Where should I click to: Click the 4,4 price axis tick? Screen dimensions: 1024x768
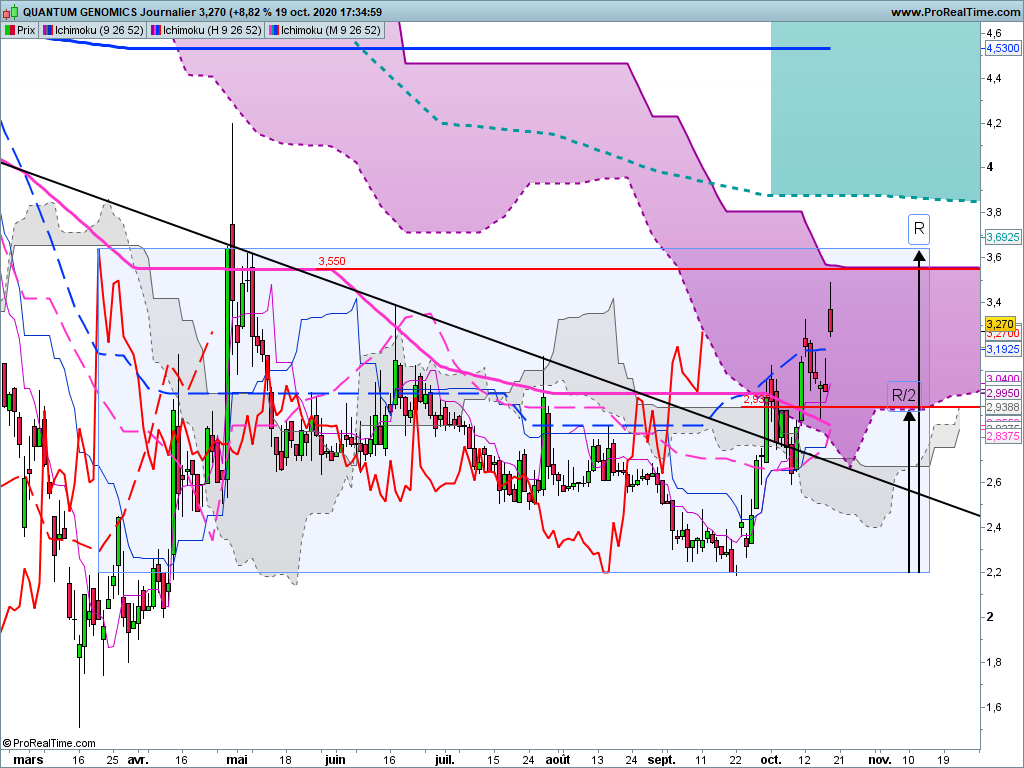pos(994,78)
